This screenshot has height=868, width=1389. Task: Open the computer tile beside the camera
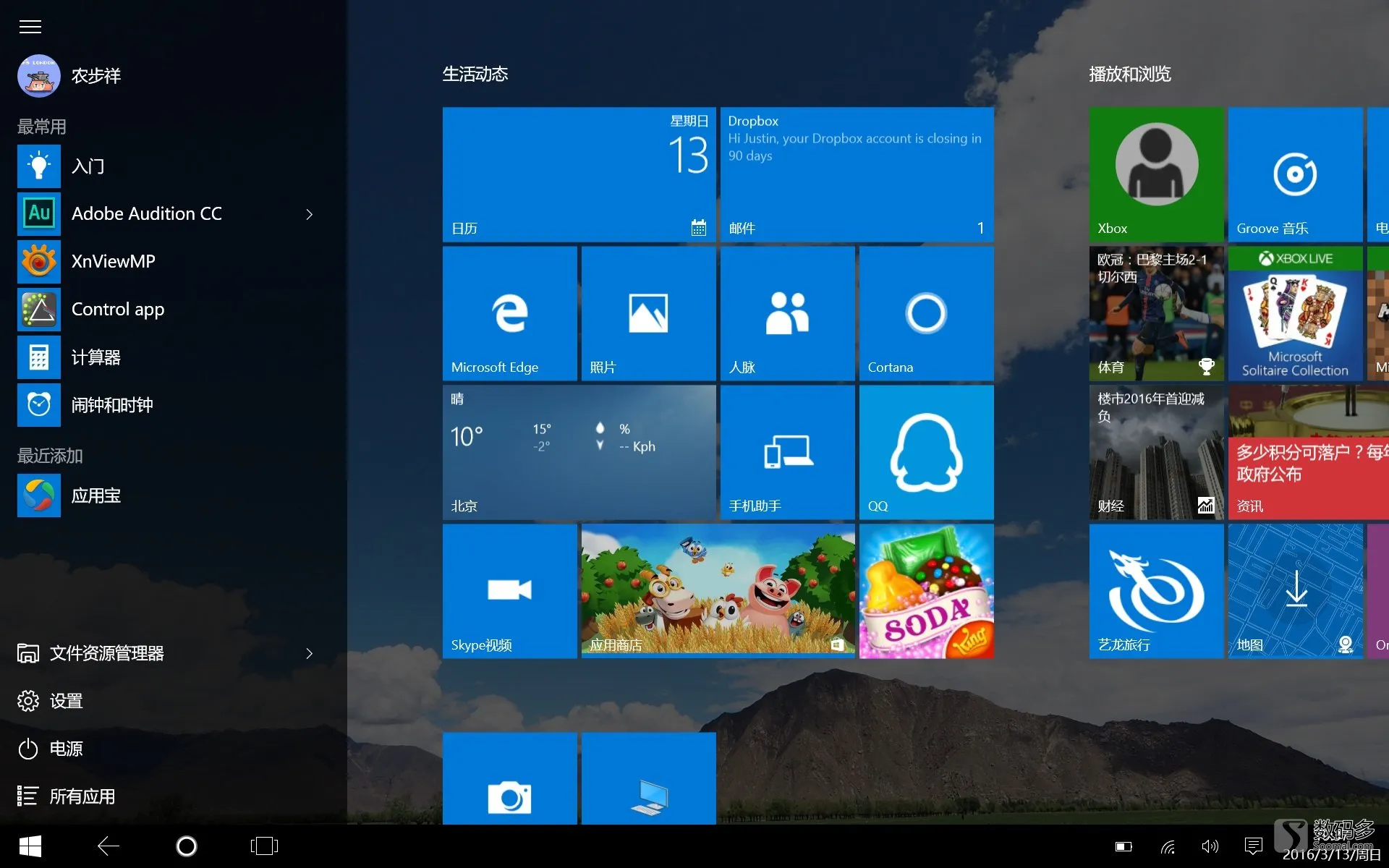(648, 778)
